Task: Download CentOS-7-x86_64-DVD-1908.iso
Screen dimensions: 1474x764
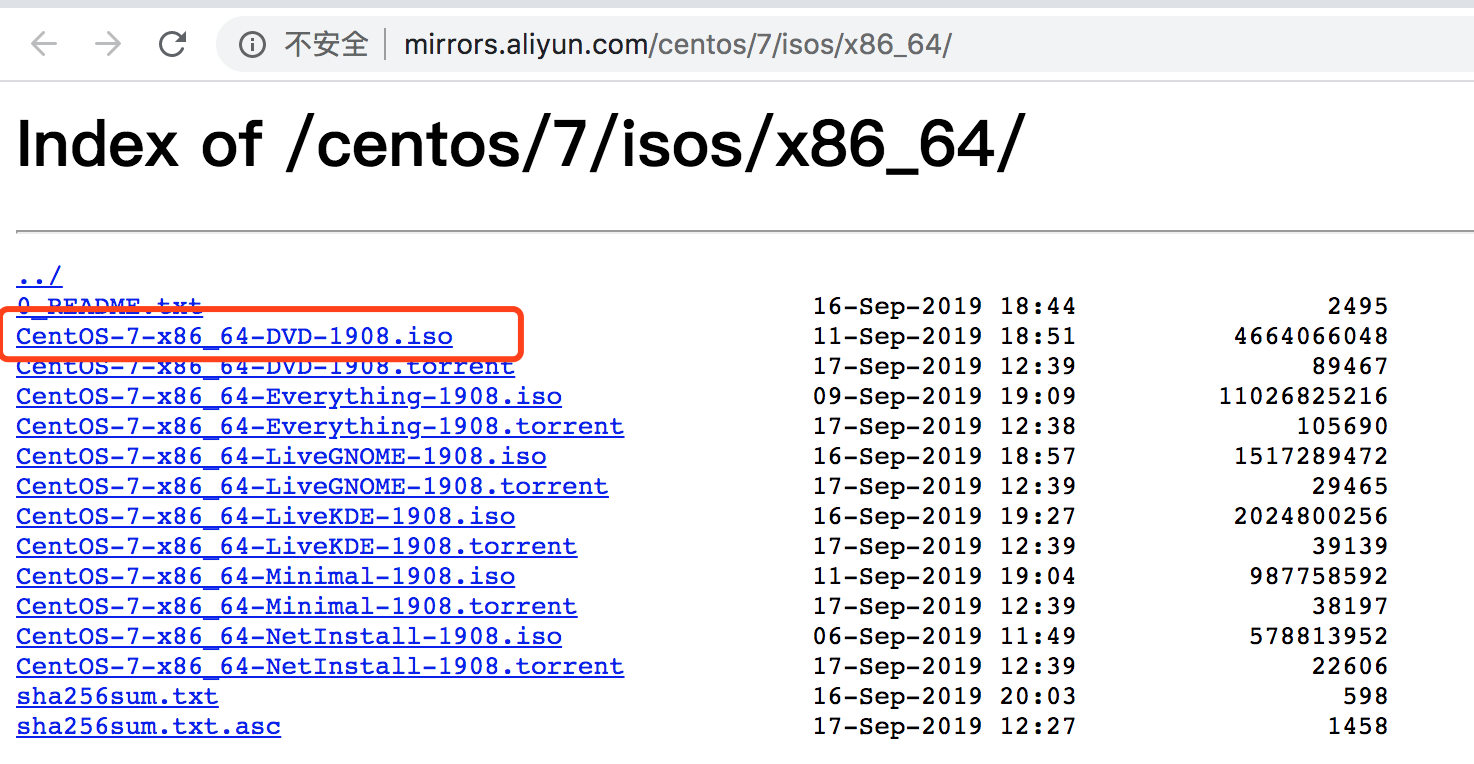Action: click(234, 336)
